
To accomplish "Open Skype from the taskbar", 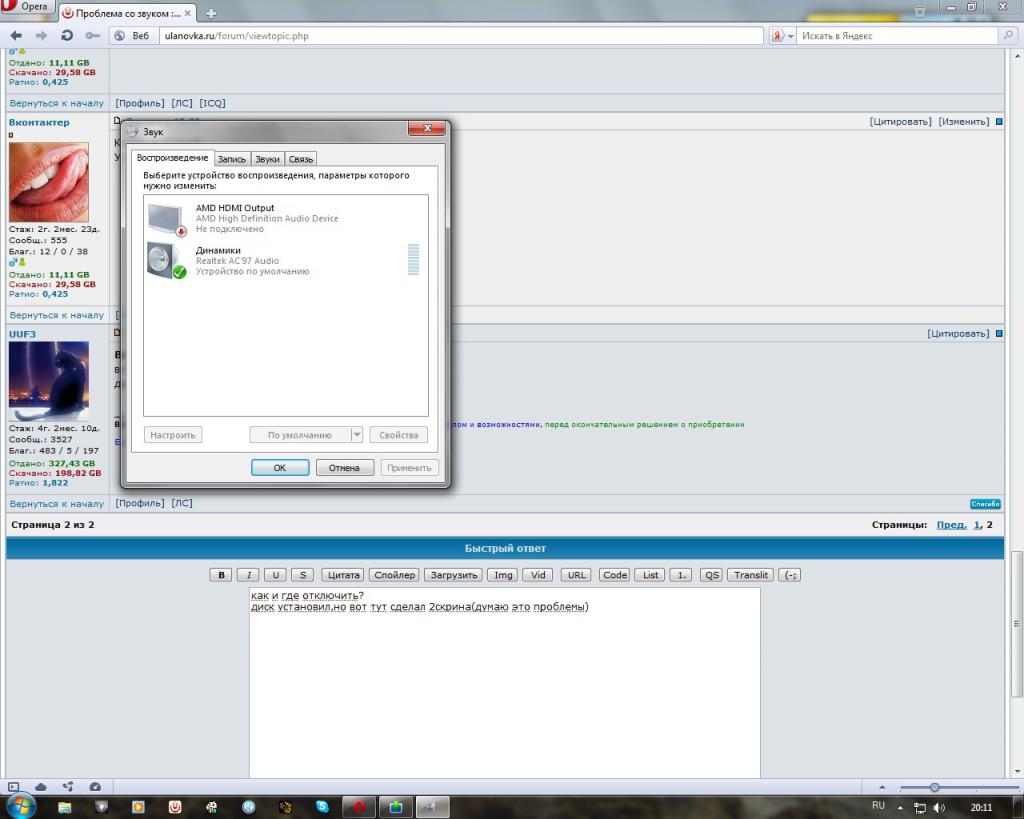I will pos(322,806).
